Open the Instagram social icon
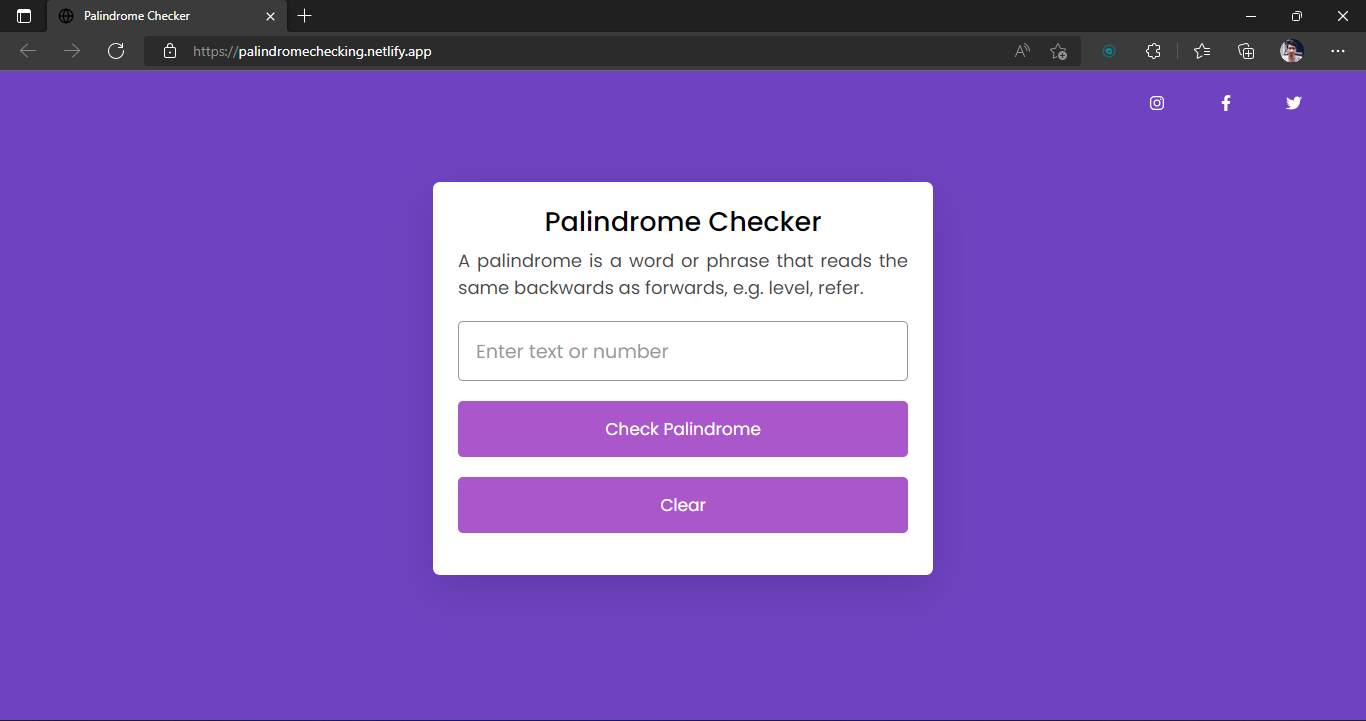The width and height of the screenshot is (1366, 721). pos(1157,103)
